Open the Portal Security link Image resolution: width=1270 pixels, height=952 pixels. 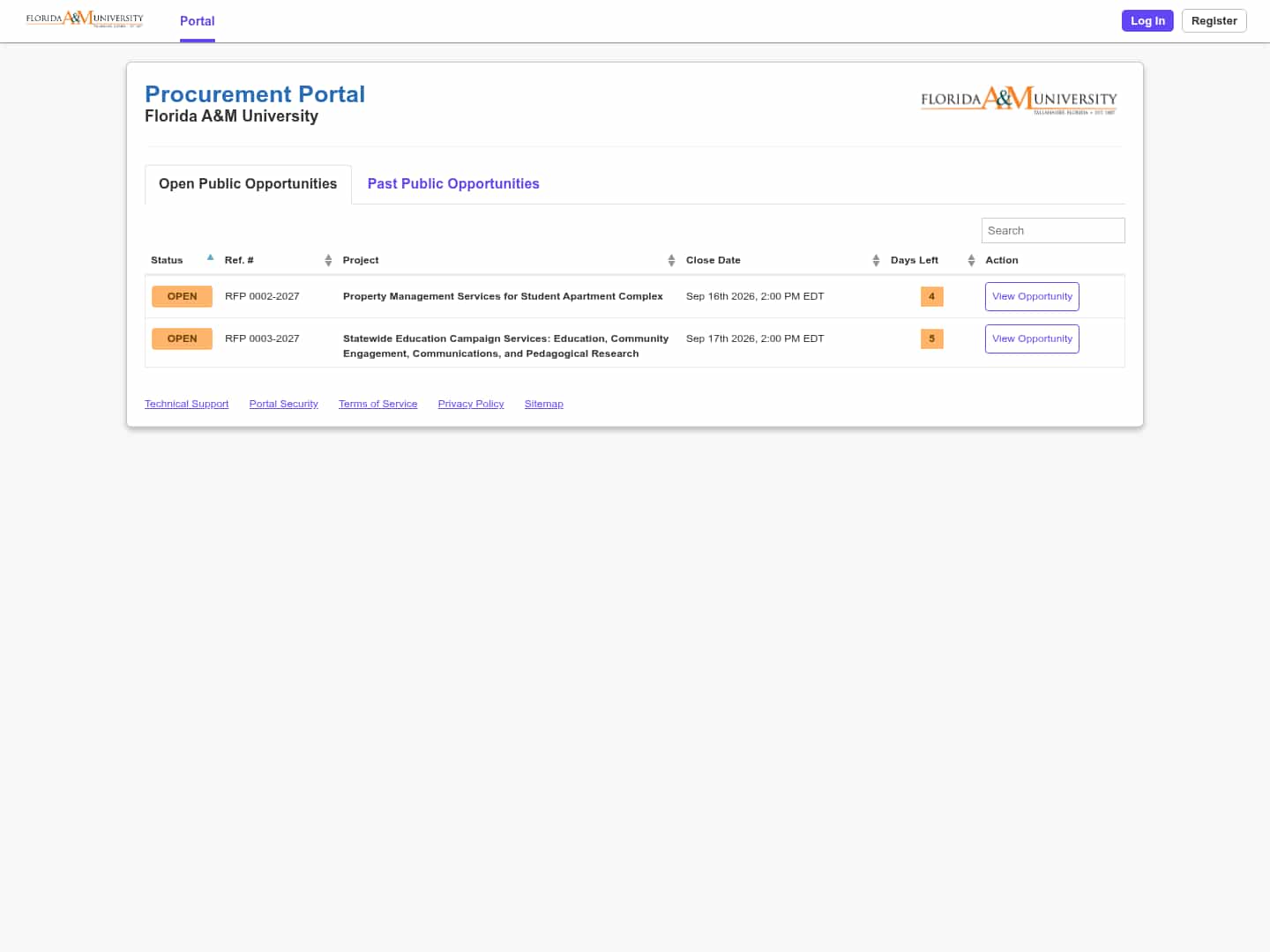[x=284, y=404]
